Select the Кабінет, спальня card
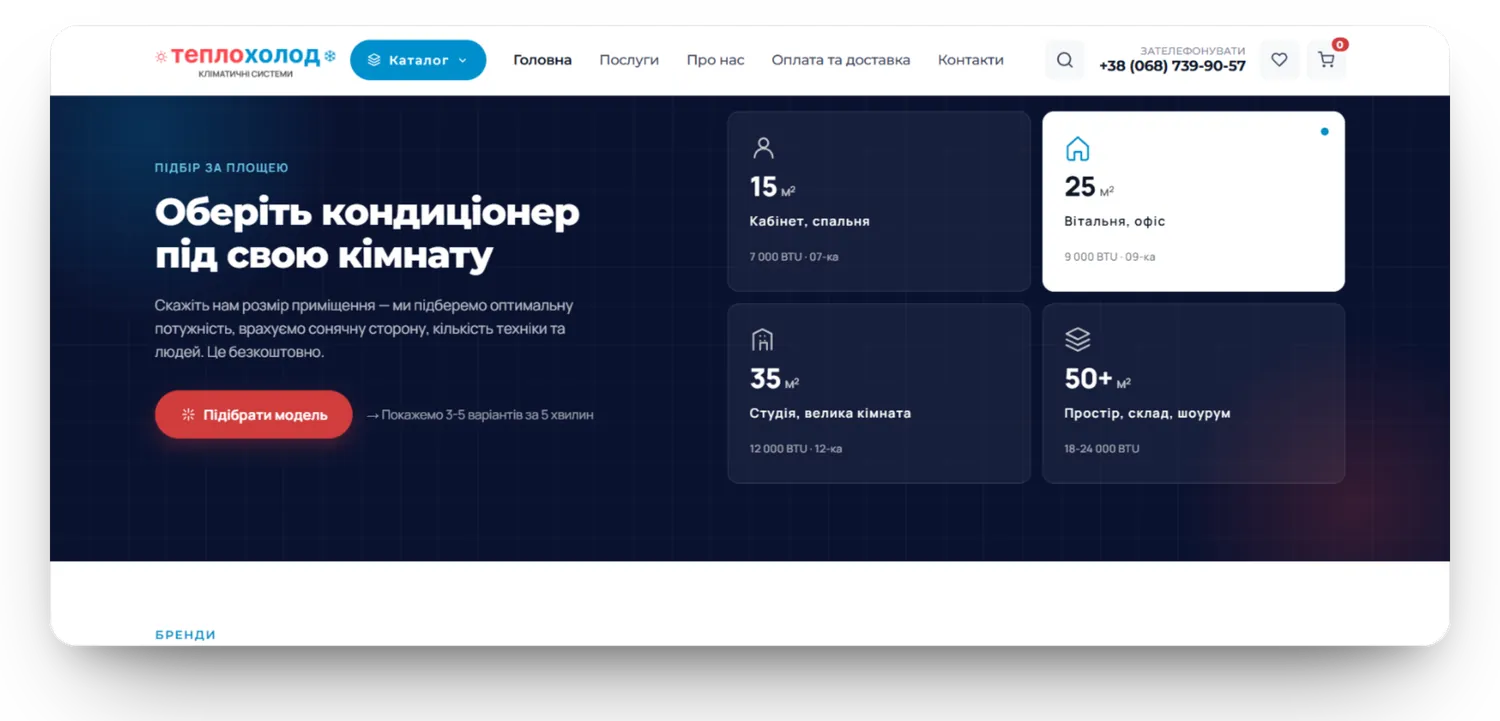 [879, 201]
